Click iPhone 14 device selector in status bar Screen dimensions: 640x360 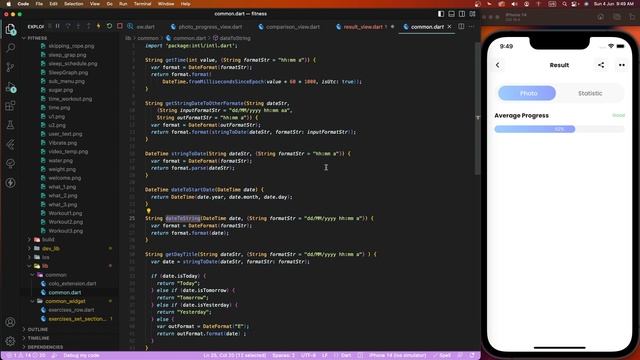pos(397,356)
